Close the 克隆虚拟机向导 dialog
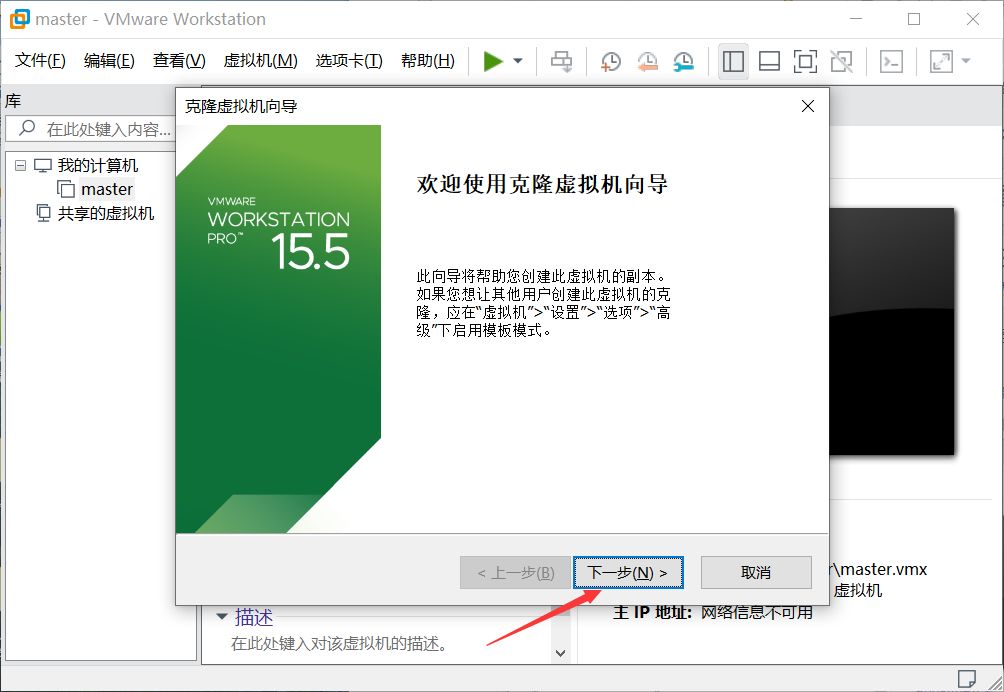1004x692 pixels. click(808, 106)
